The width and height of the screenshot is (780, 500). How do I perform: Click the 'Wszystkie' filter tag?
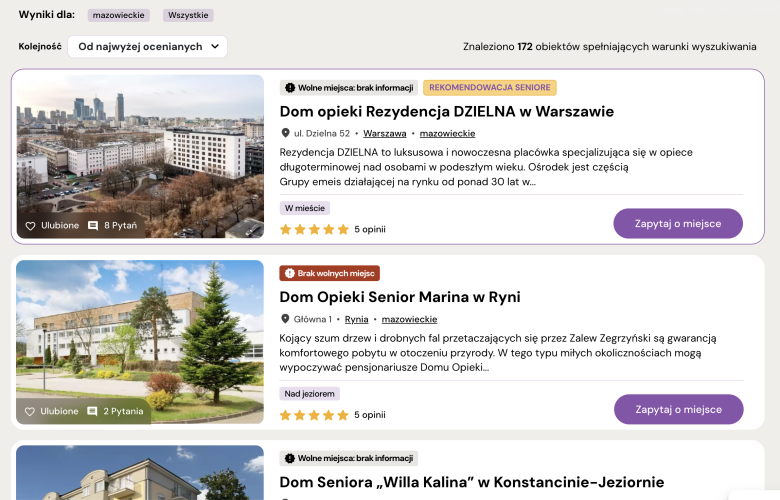click(x=188, y=15)
